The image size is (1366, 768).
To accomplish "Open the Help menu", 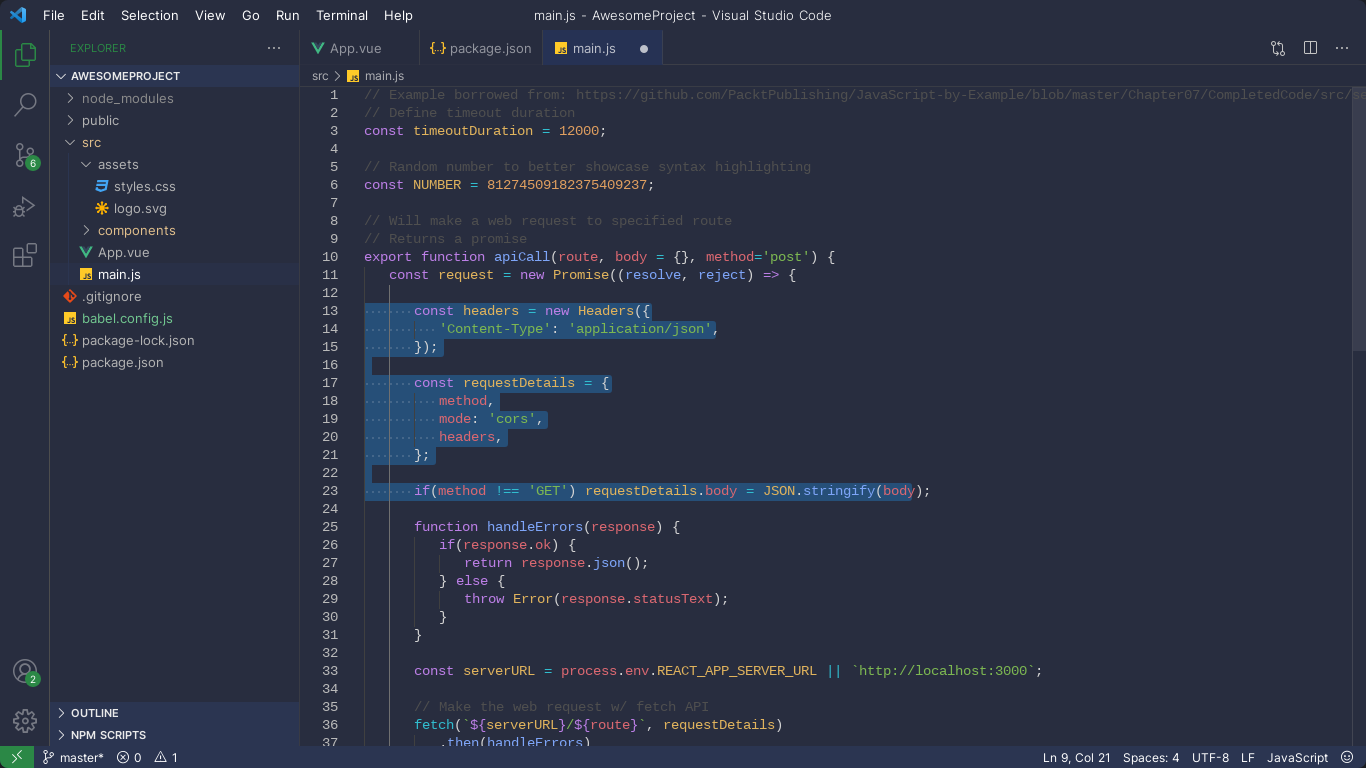I will click(398, 15).
